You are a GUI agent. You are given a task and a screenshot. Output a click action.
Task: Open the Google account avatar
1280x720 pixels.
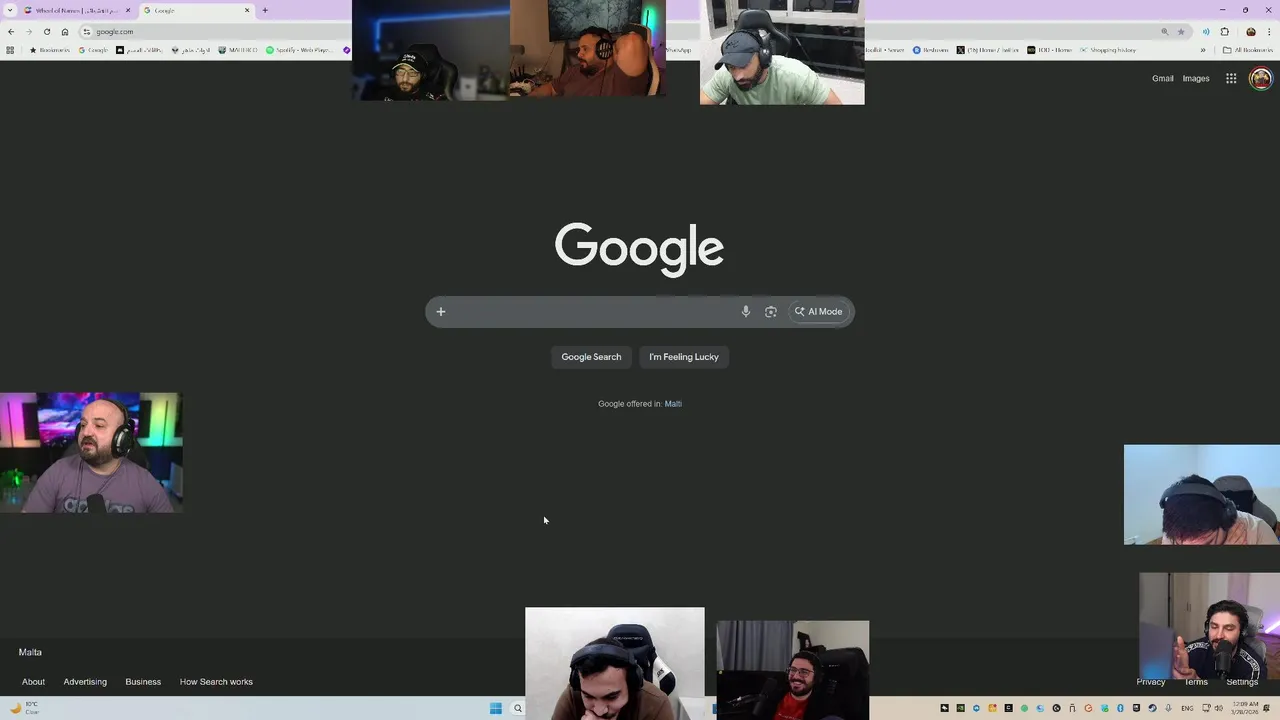click(1261, 78)
